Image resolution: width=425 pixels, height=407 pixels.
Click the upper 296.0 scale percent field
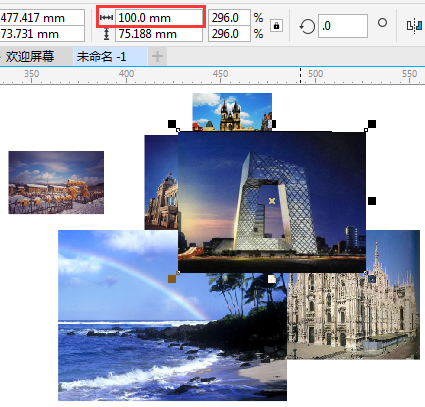[x=229, y=18]
